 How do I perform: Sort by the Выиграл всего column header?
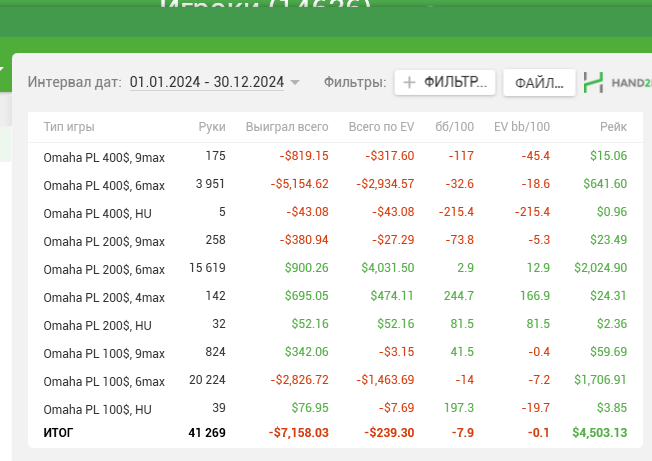tap(287, 126)
